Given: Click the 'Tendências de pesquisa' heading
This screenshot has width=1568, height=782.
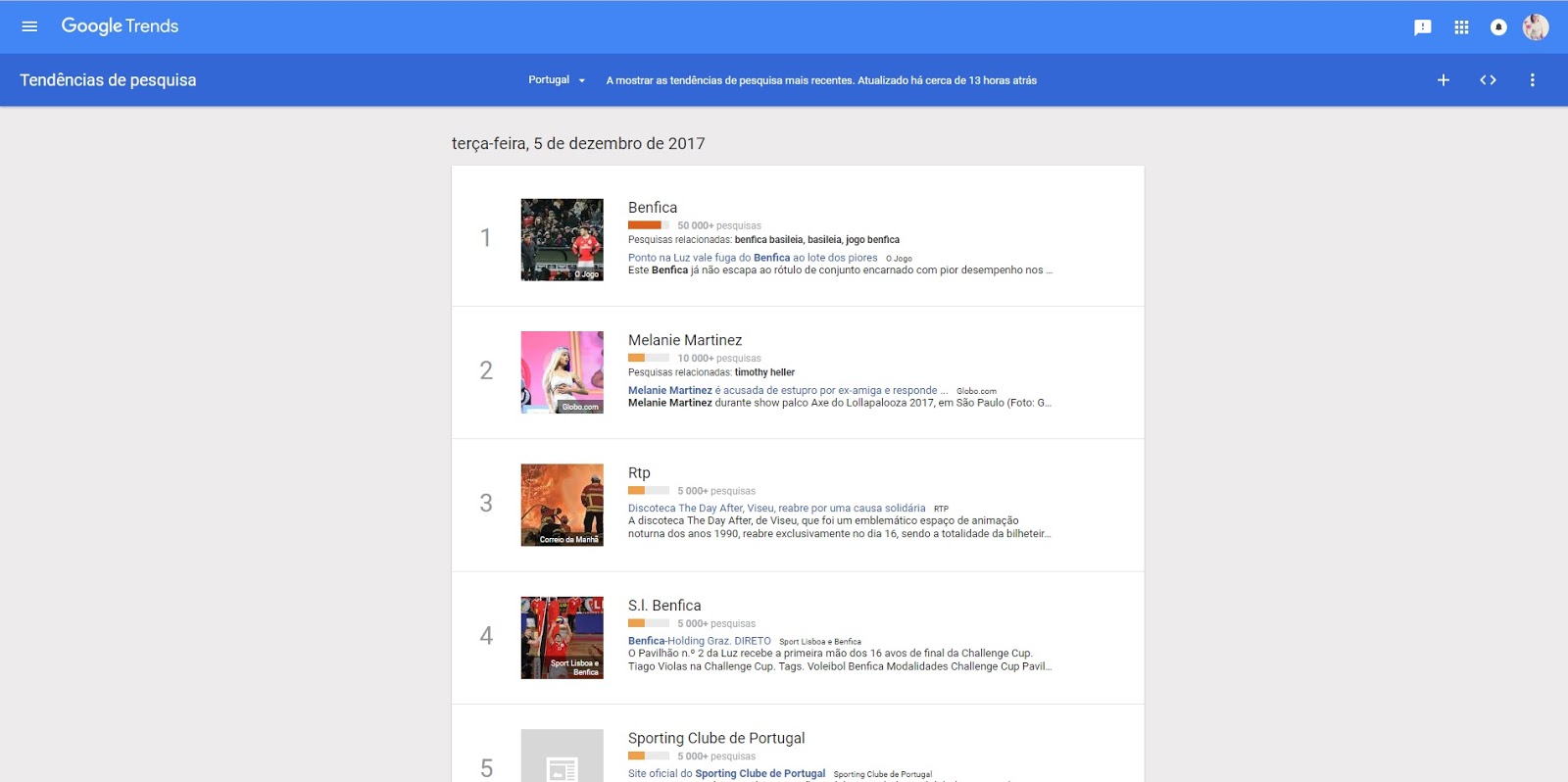Looking at the screenshot, I should (x=108, y=80).
